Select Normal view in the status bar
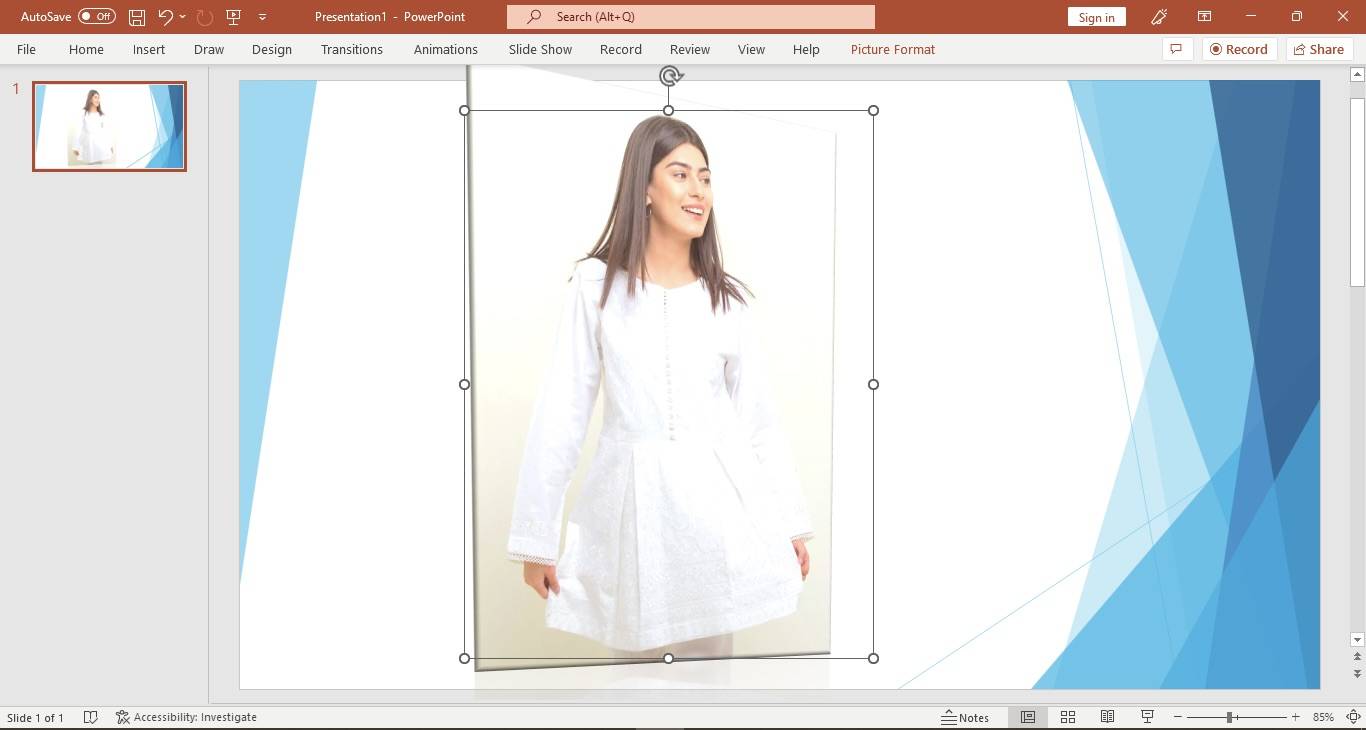This screenshot has height=730, width=1366. coord(1027,717)
